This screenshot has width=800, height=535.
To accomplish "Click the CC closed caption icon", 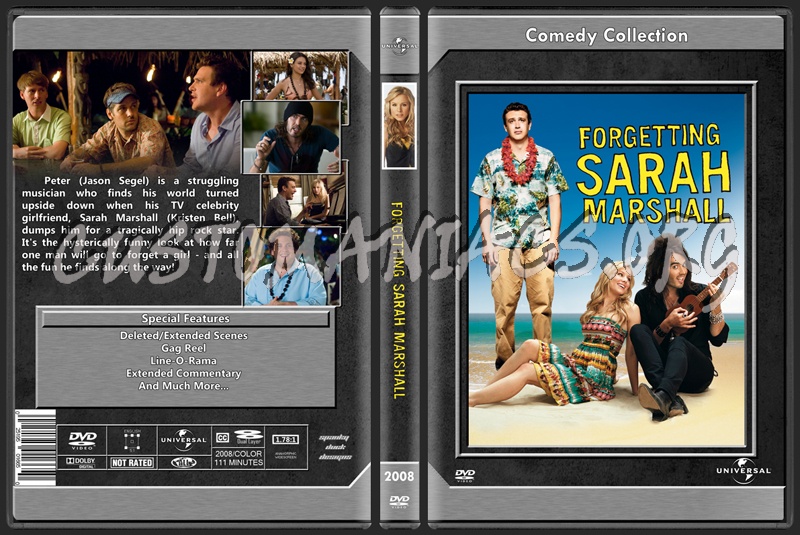I will pos(222,437).
